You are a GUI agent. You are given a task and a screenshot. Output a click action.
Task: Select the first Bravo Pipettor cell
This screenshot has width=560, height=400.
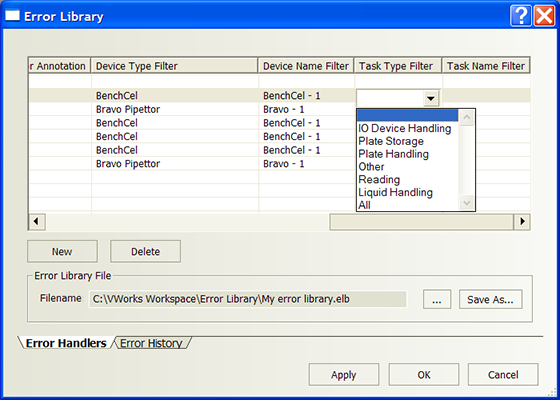pos(175,109)
